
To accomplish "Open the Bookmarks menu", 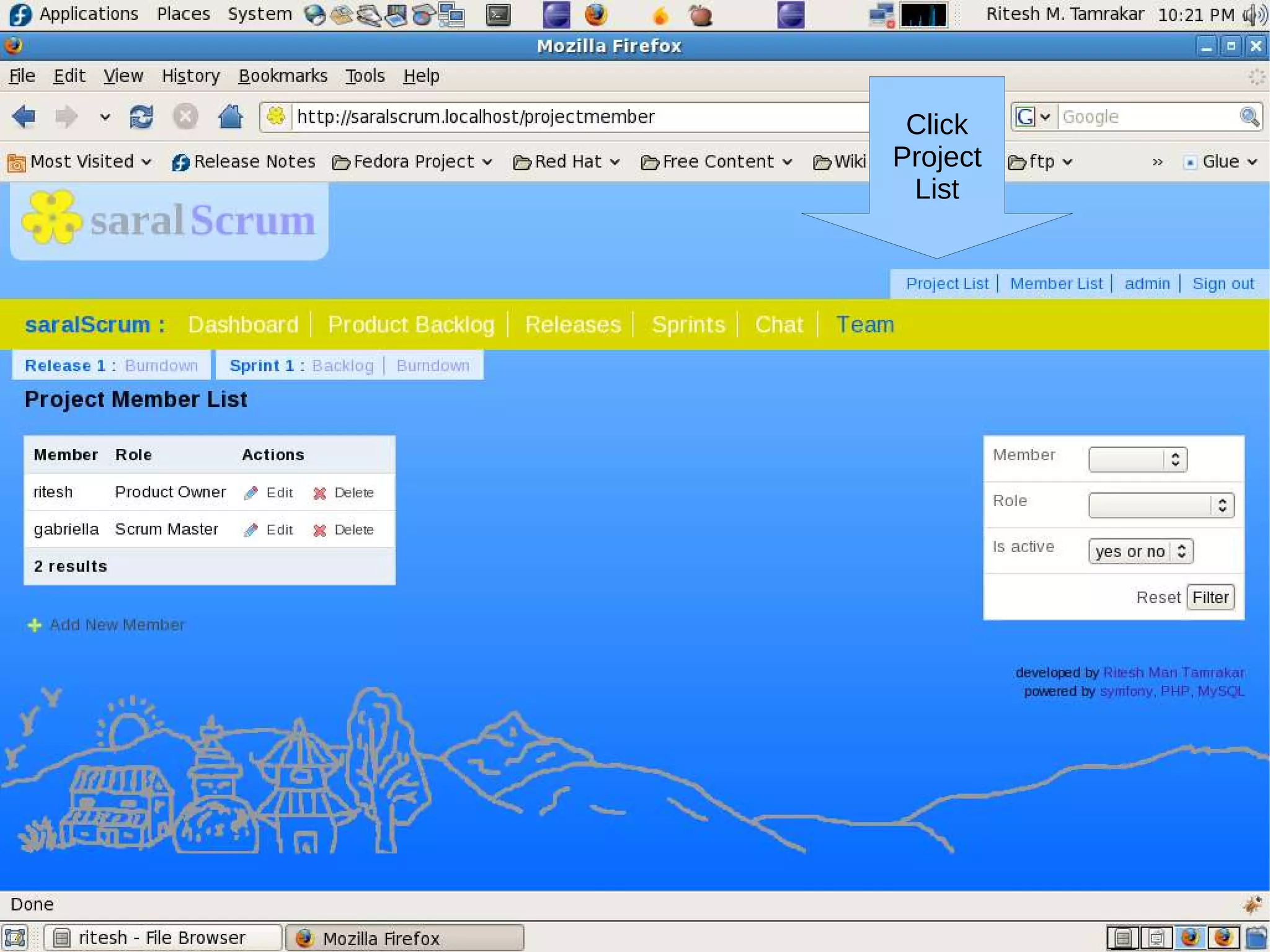I will coord(283,76).
